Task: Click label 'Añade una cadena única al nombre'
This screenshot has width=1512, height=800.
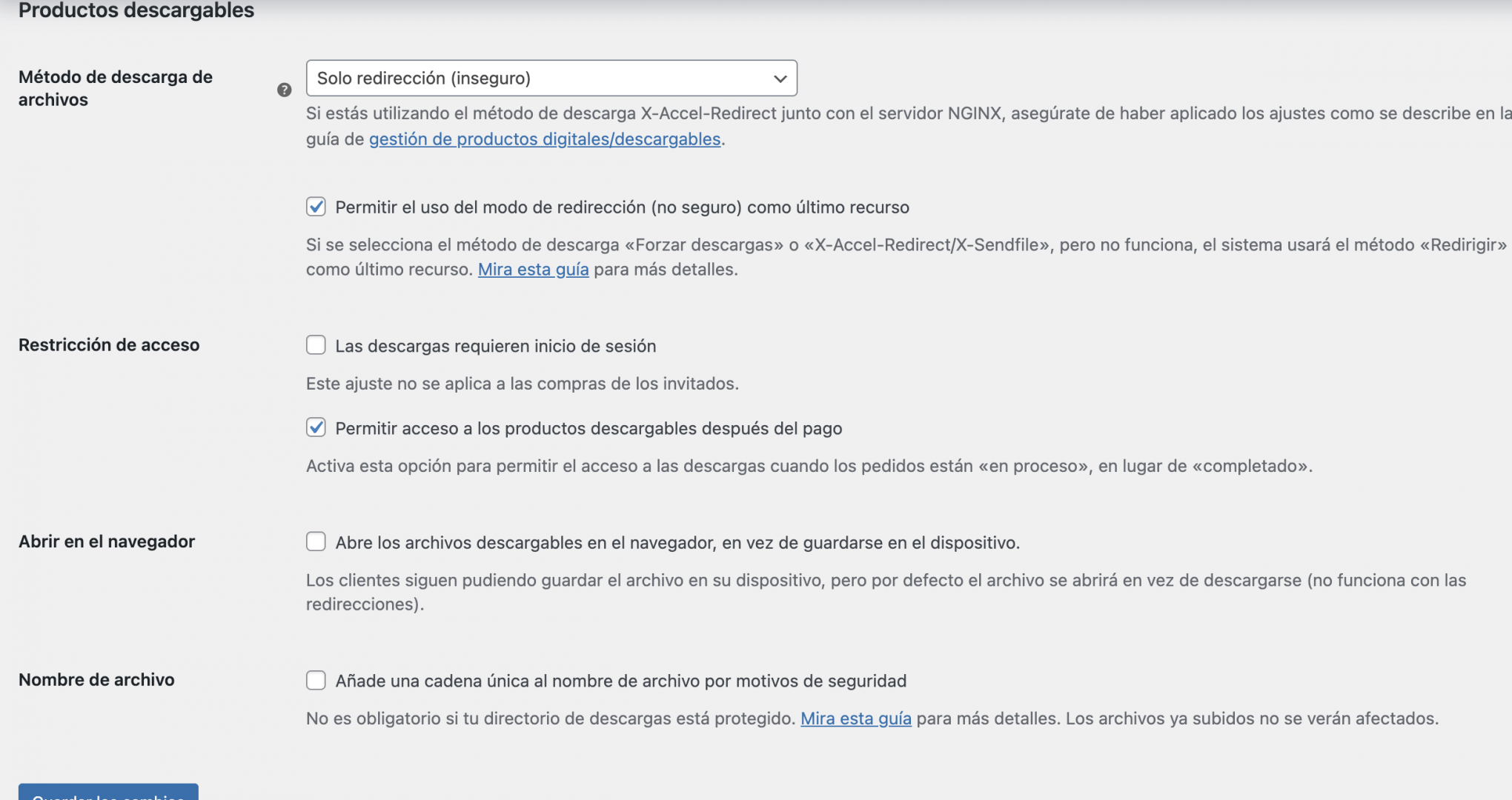Action: click(621, 681)
